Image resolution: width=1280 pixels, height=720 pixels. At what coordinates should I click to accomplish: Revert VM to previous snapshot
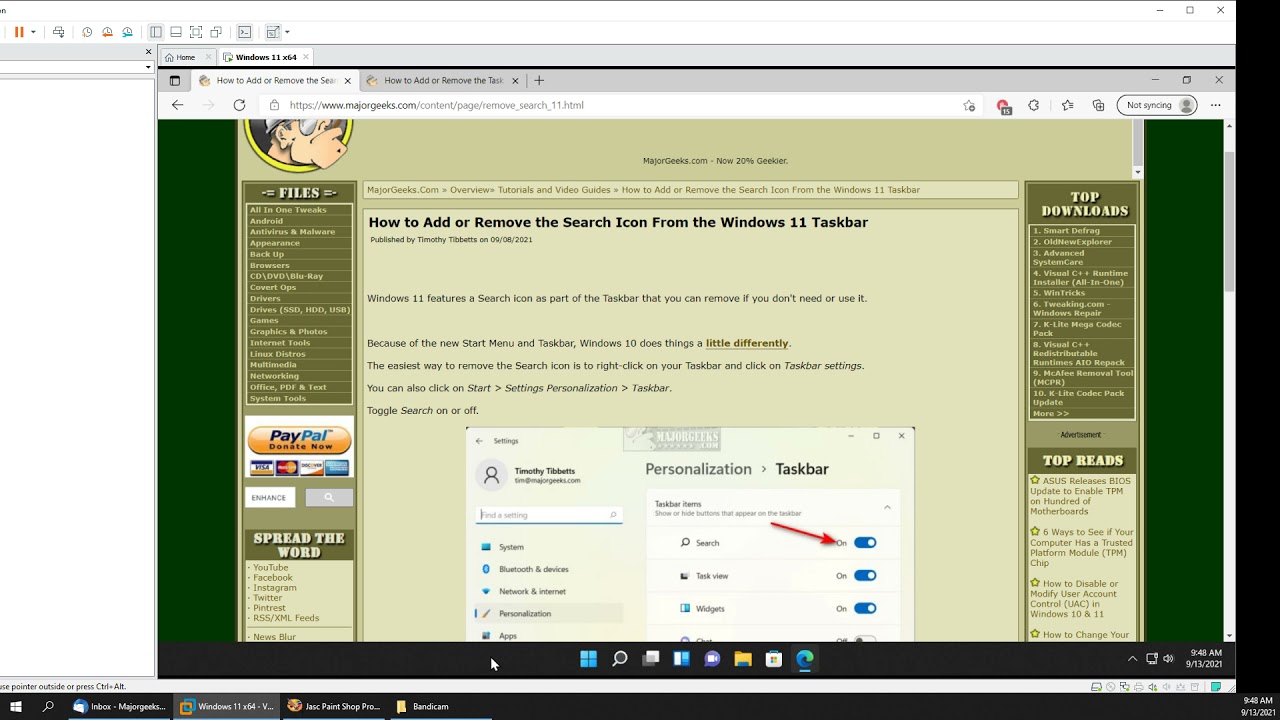(x=107, y=32)
